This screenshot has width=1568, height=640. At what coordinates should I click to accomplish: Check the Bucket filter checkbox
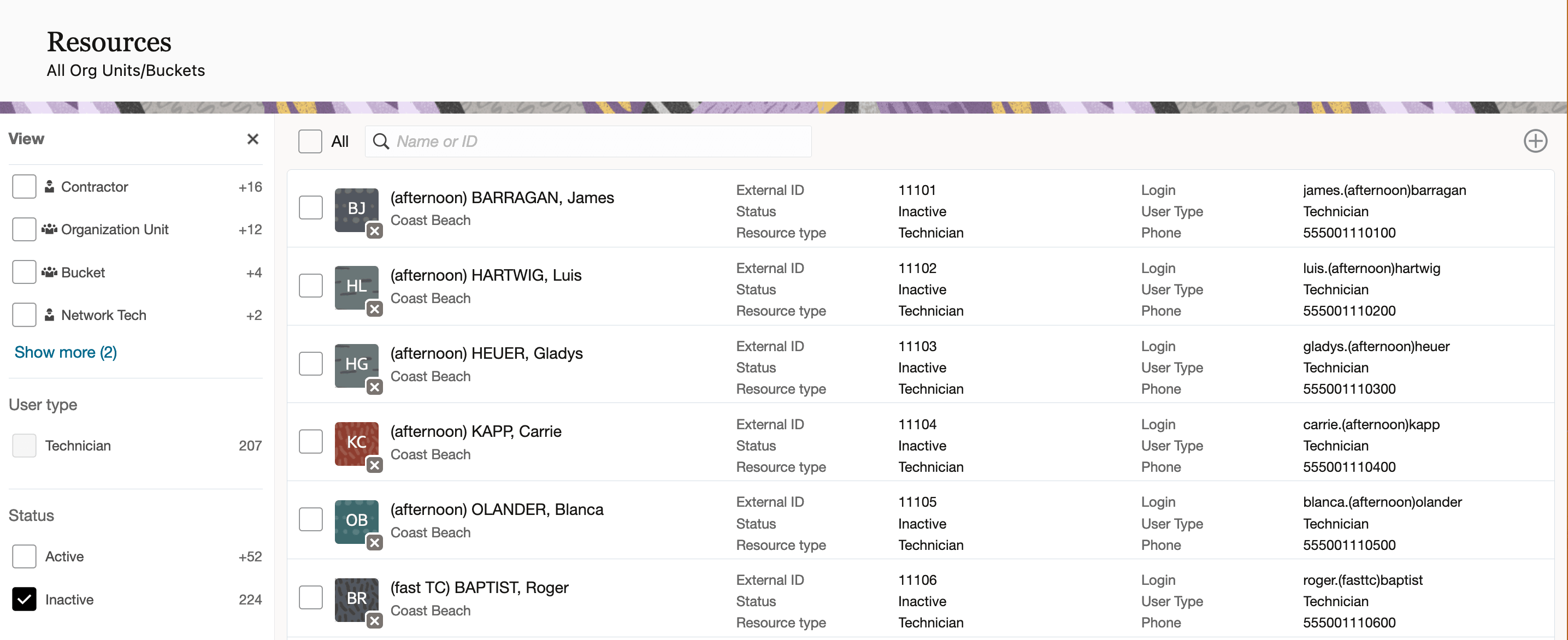coord(25,272)
